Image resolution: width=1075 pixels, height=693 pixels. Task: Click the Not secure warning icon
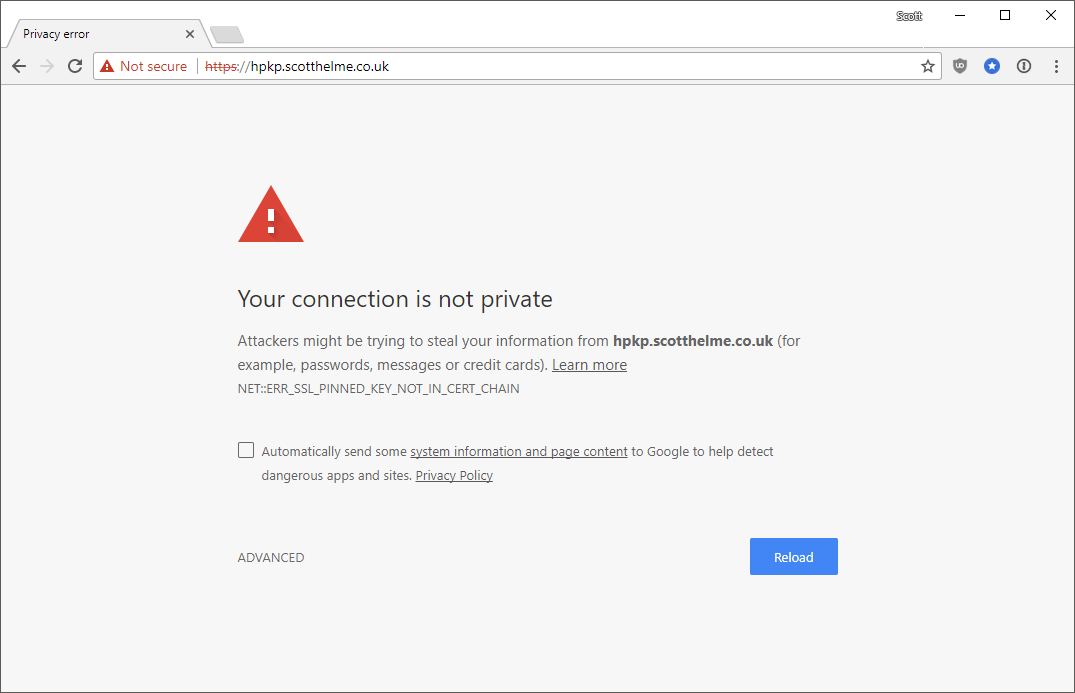coord(107,66)
